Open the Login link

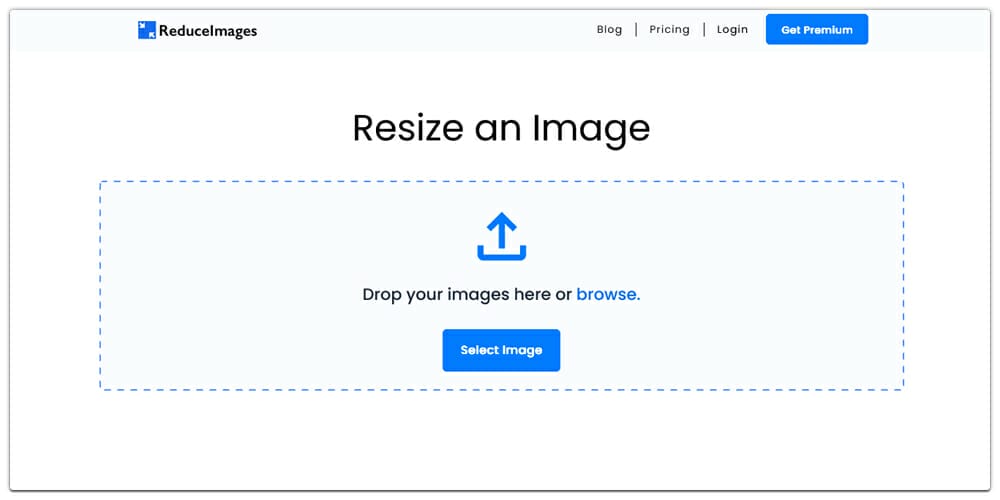point(732,29)
